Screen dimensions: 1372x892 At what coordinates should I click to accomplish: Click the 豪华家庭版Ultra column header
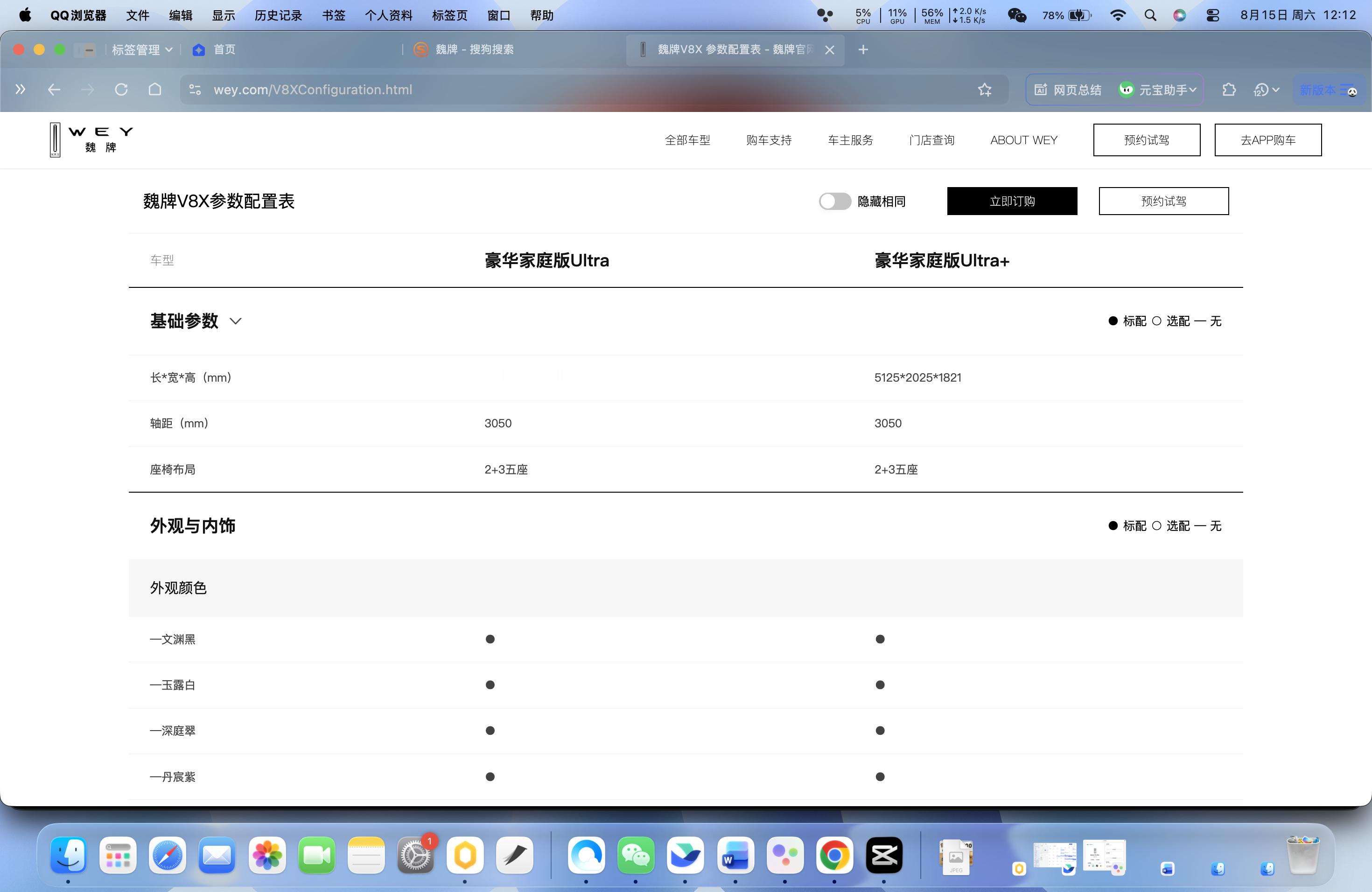point(546,260)
